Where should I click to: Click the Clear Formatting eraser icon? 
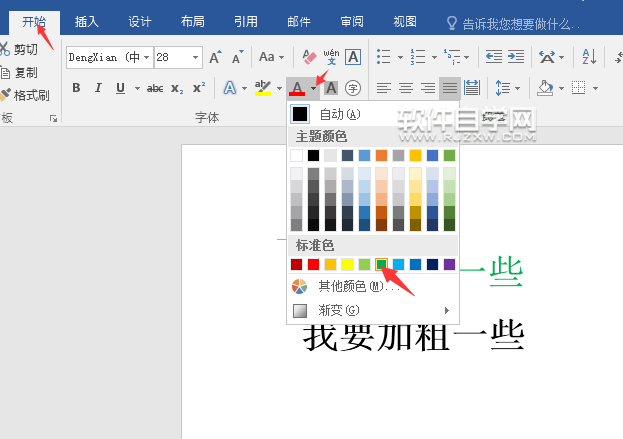[x=309, y=57]
